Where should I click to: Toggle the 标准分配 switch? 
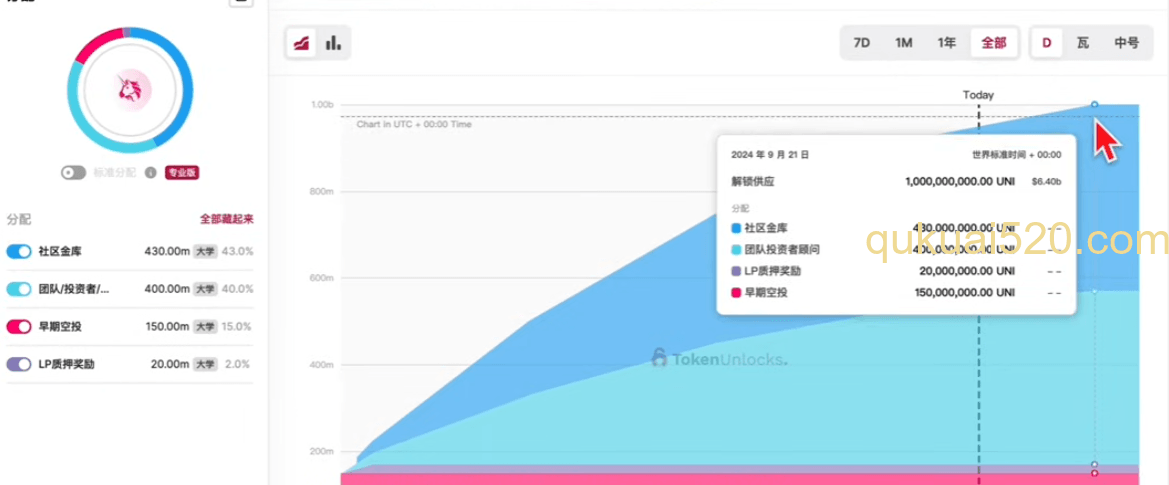tap(74, 173)
